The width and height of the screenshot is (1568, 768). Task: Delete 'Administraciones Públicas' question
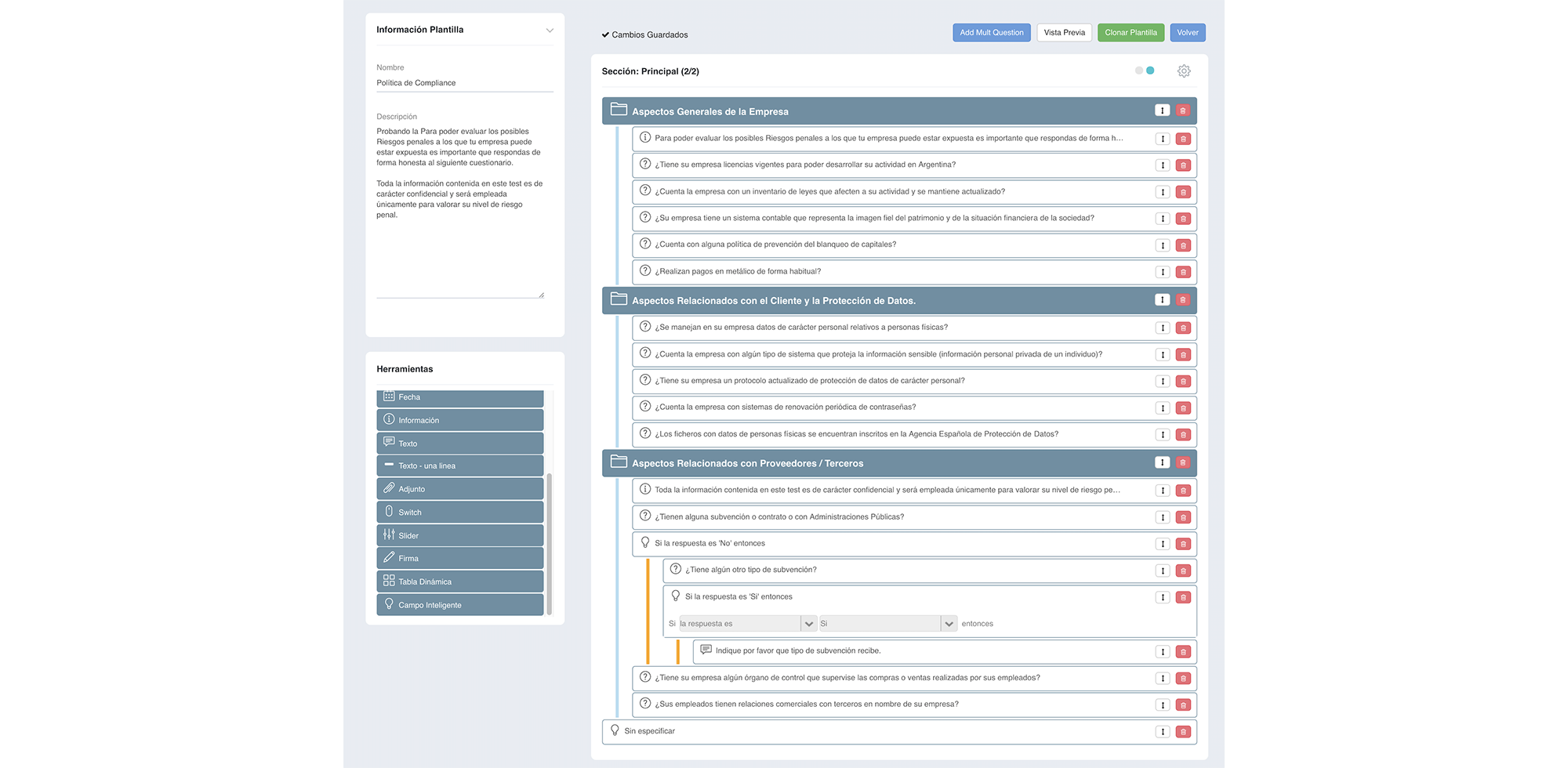pos(1183,517)
